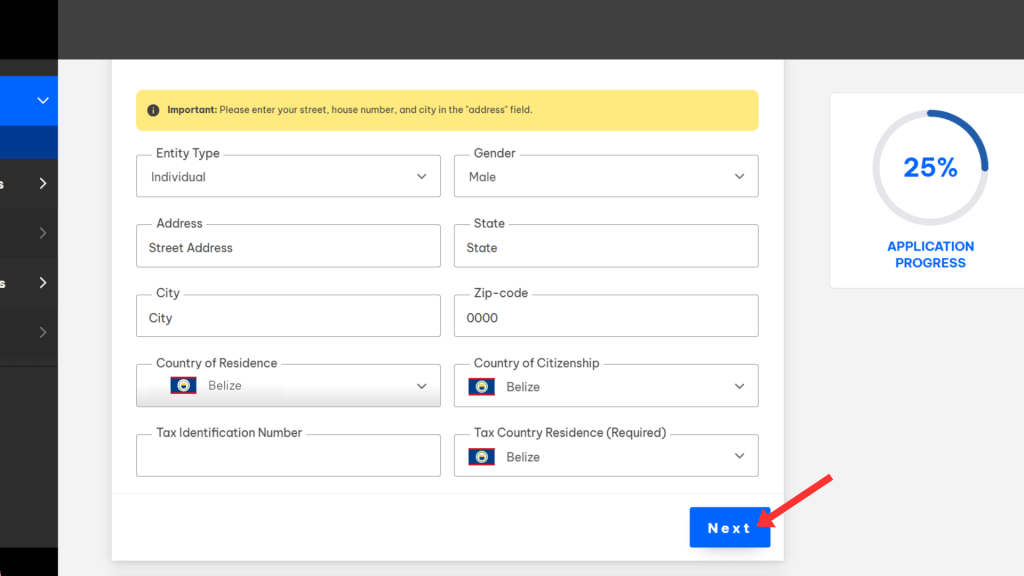Click the Belize flag in Country of Citizenship
The image size is (1024, 576).
pos(481,385)
